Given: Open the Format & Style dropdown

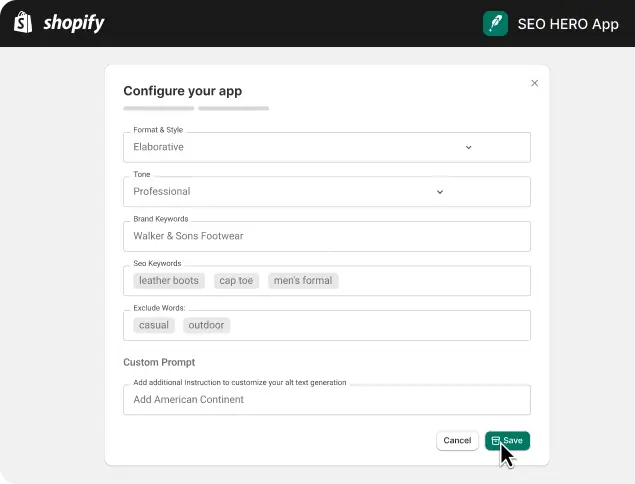Looking at the screenshot, I should tap(327, 147).
